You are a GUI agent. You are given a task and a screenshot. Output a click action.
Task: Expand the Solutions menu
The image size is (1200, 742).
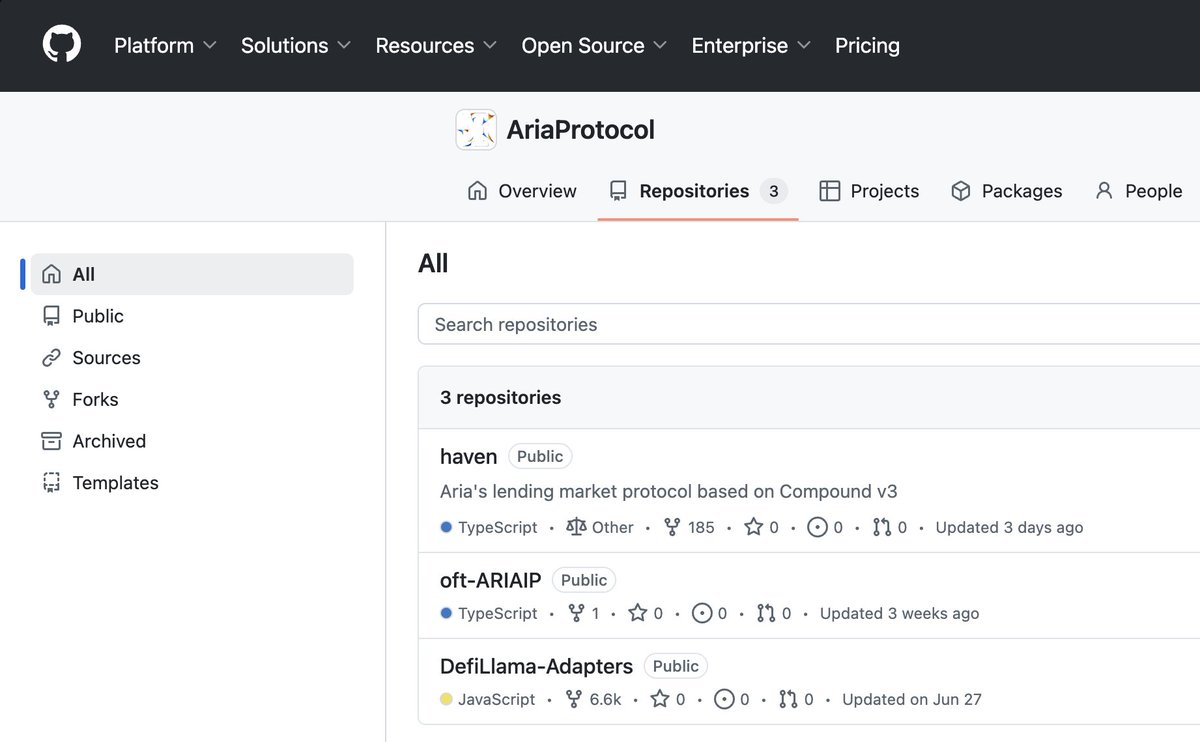point(296,45)
